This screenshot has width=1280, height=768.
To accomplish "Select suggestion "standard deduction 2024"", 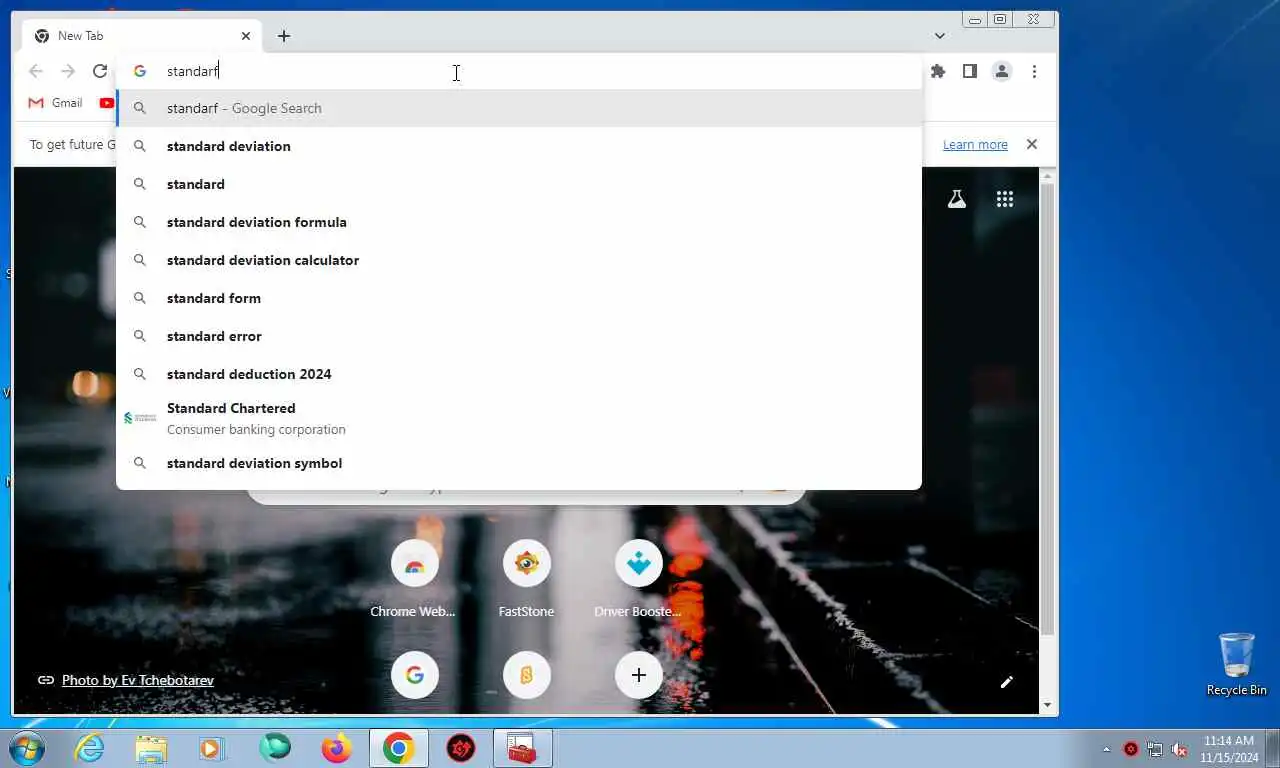I will [519, 374].
